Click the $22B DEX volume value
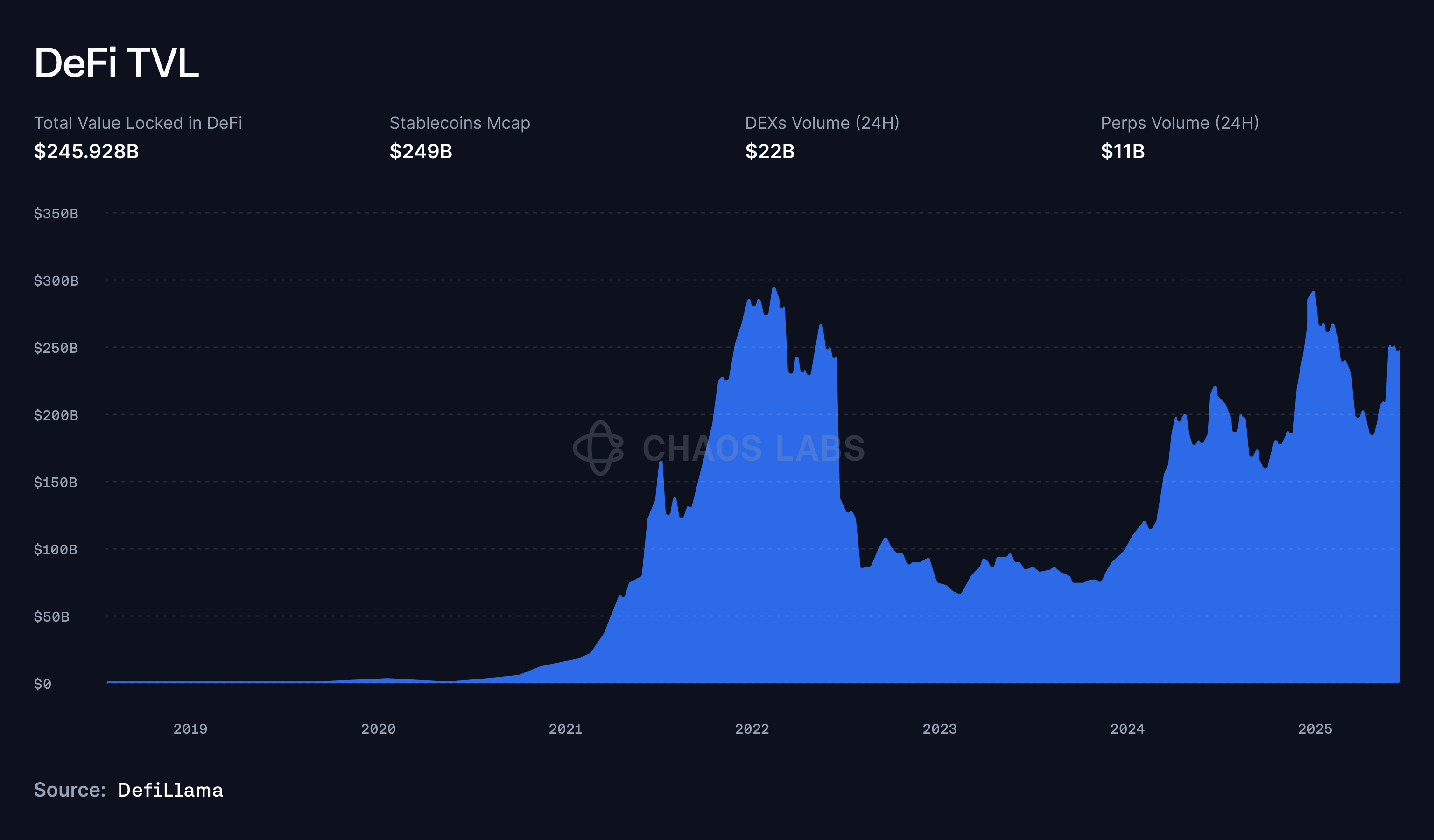The width and height of the screenshot is (1434, 840). pos(769,151)
